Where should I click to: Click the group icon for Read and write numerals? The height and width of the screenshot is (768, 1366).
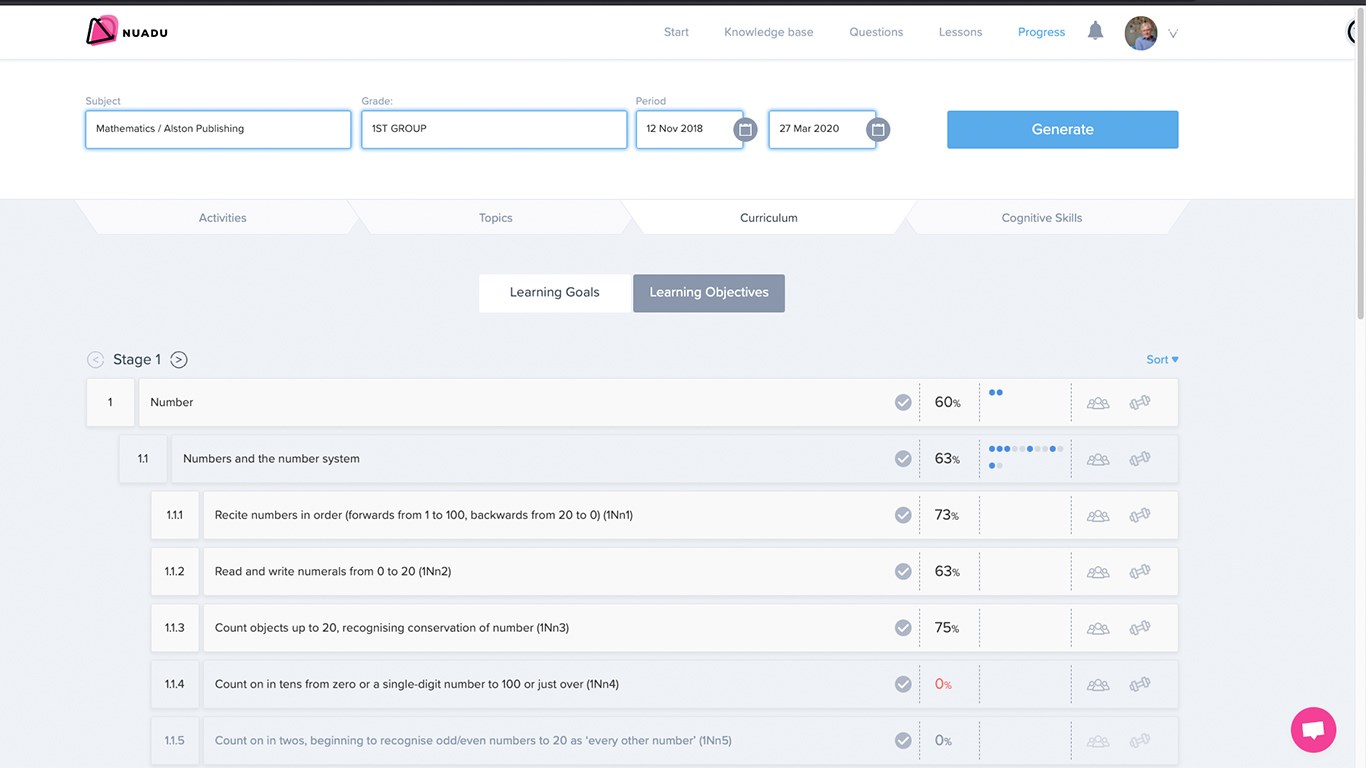pyautogui.click(x=1098, y=572)
